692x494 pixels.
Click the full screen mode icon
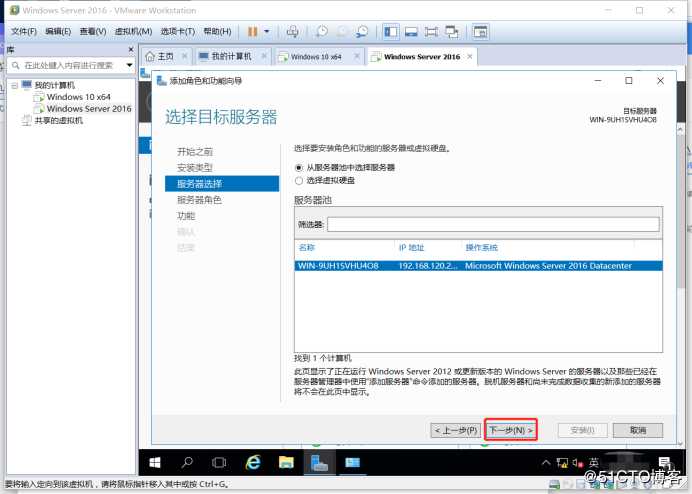click(x=431, y=32)
